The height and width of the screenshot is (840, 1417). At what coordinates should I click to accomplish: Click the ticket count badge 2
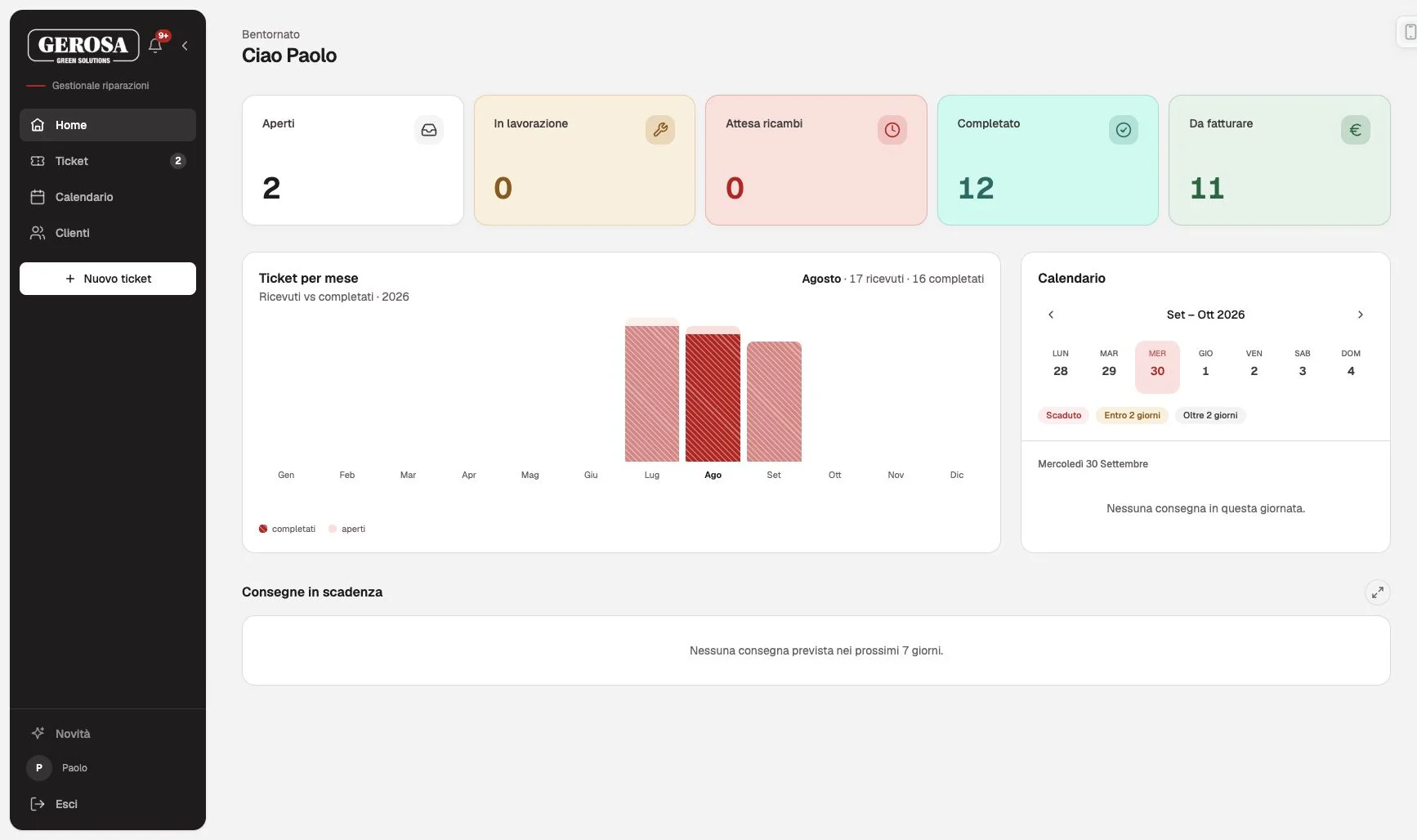178,161
